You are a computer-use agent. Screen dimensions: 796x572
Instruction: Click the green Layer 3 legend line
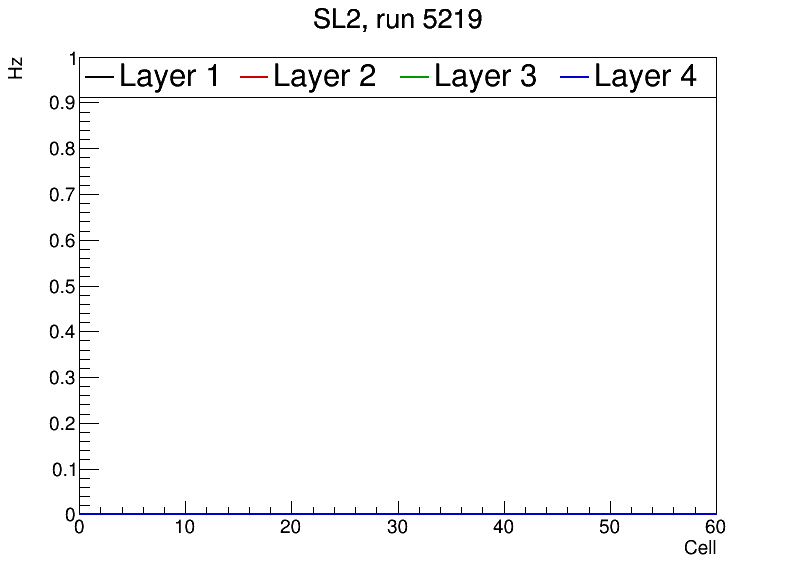[x=416, y=77]
